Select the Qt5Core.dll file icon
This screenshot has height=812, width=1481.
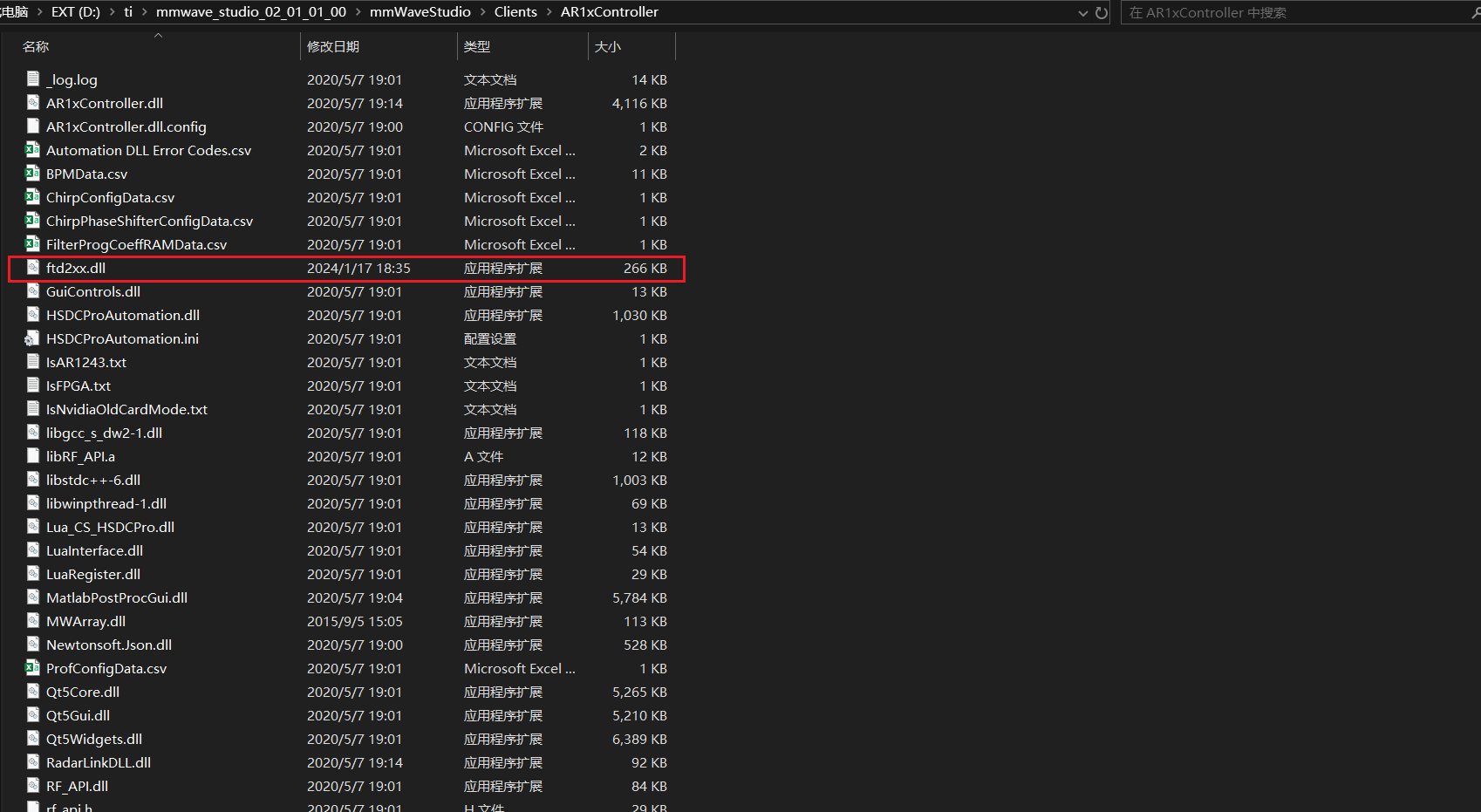click(x=33, y=692)
